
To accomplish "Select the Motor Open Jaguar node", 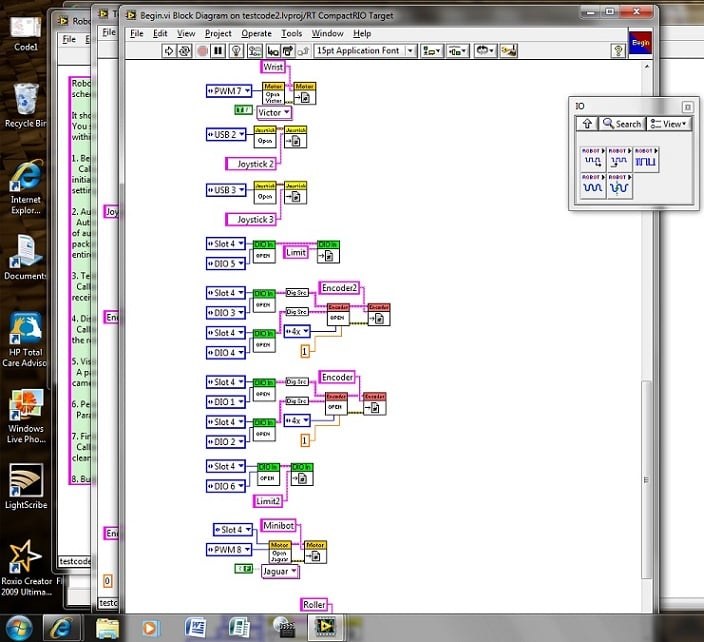I will [x=280, y=553].
